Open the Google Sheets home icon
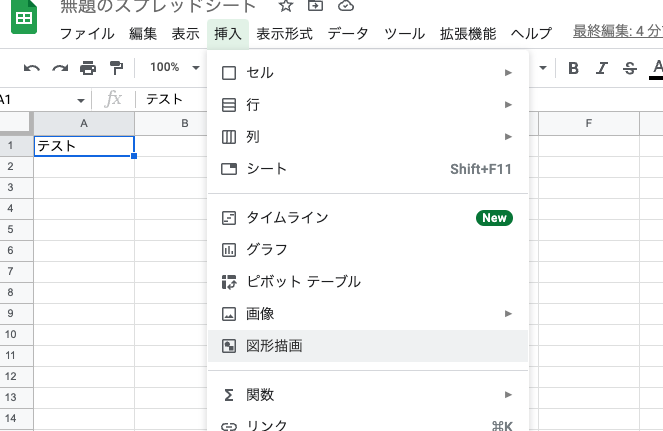This screenshot has width=663, height=431. point(23,17)
